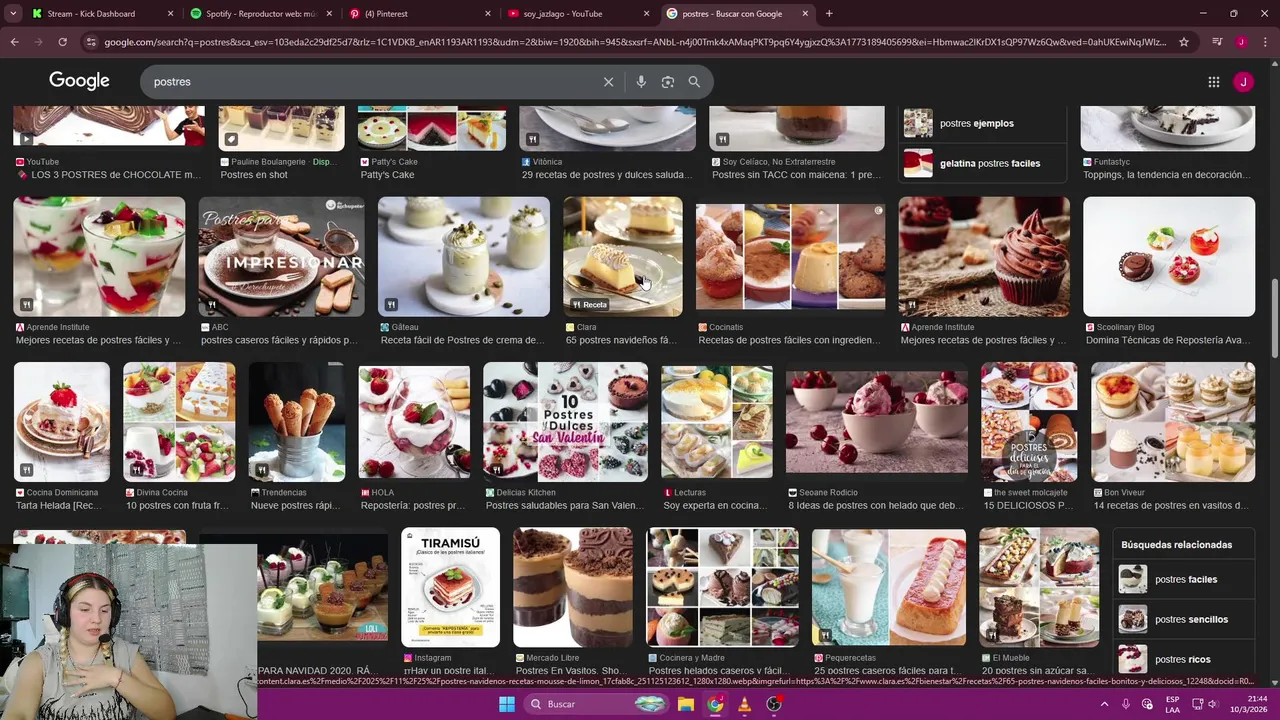Bookmark this page with the star icon
The width and height of the screenshot is (1280, 720).
tap(1184, 42)
